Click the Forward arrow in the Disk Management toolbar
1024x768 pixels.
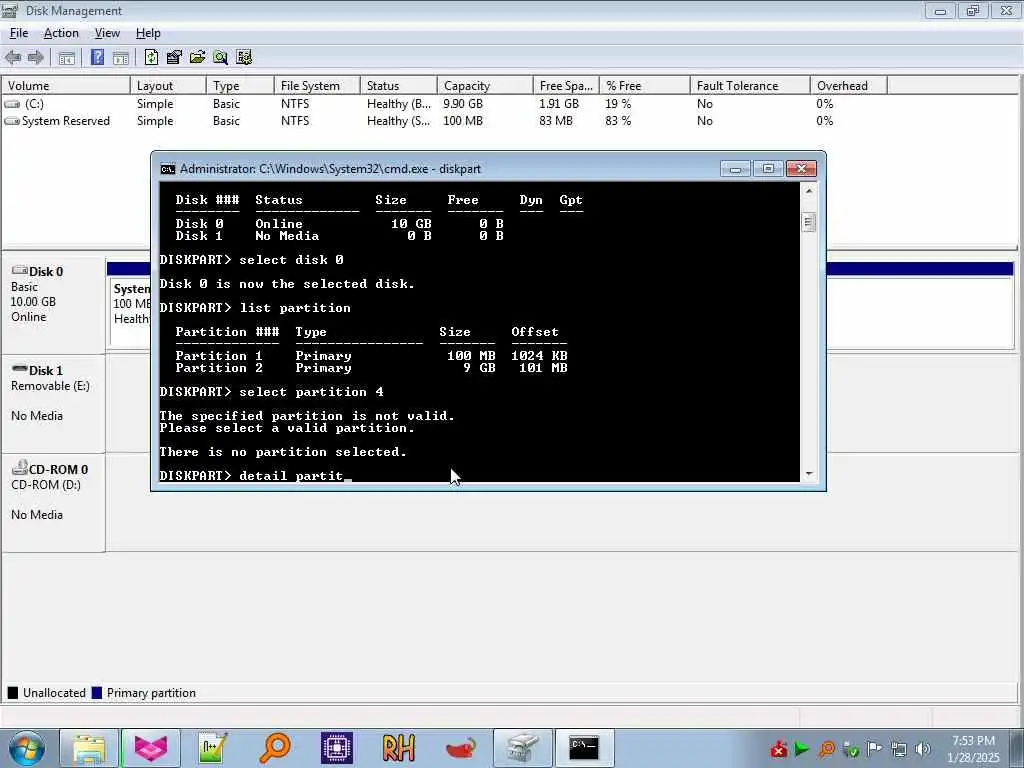coord(35,57)
